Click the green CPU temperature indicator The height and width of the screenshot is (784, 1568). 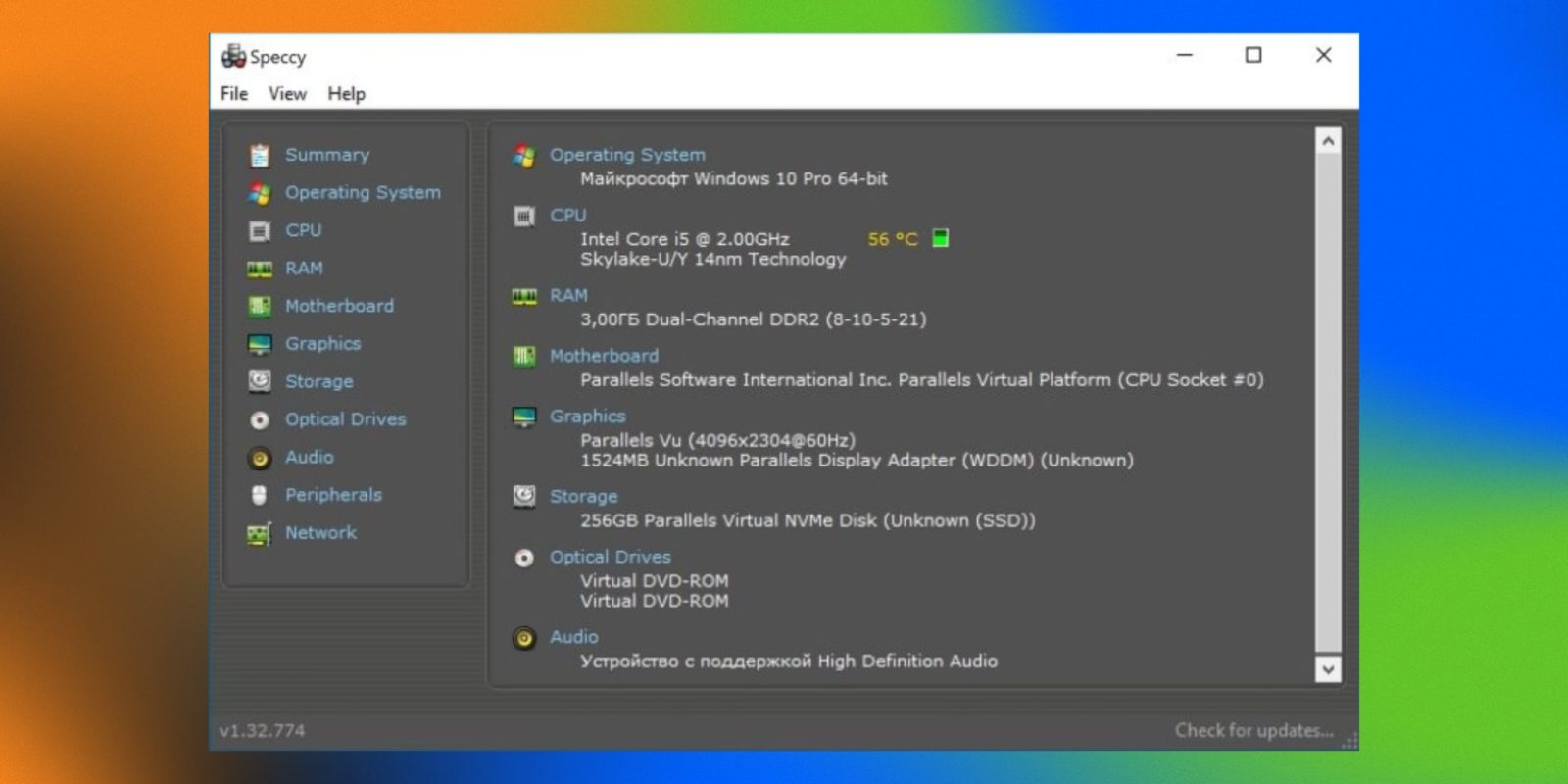[940, 238]
